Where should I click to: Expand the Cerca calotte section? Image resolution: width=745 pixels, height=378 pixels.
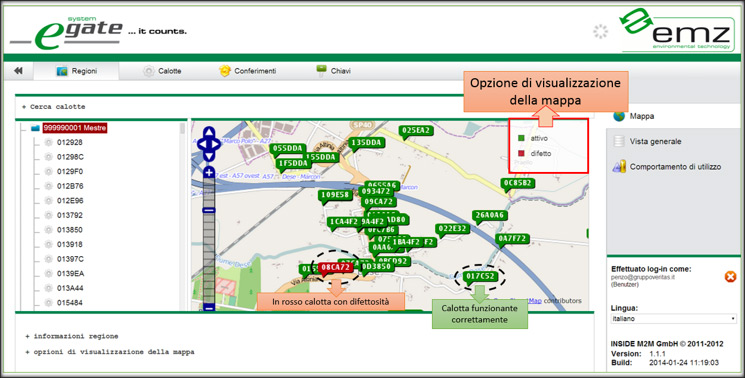click(x=54, y=107)
